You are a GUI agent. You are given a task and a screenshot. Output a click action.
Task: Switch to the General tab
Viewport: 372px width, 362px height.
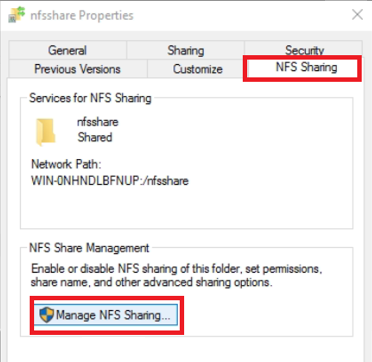pyautogui.click(x=68, y=50)
